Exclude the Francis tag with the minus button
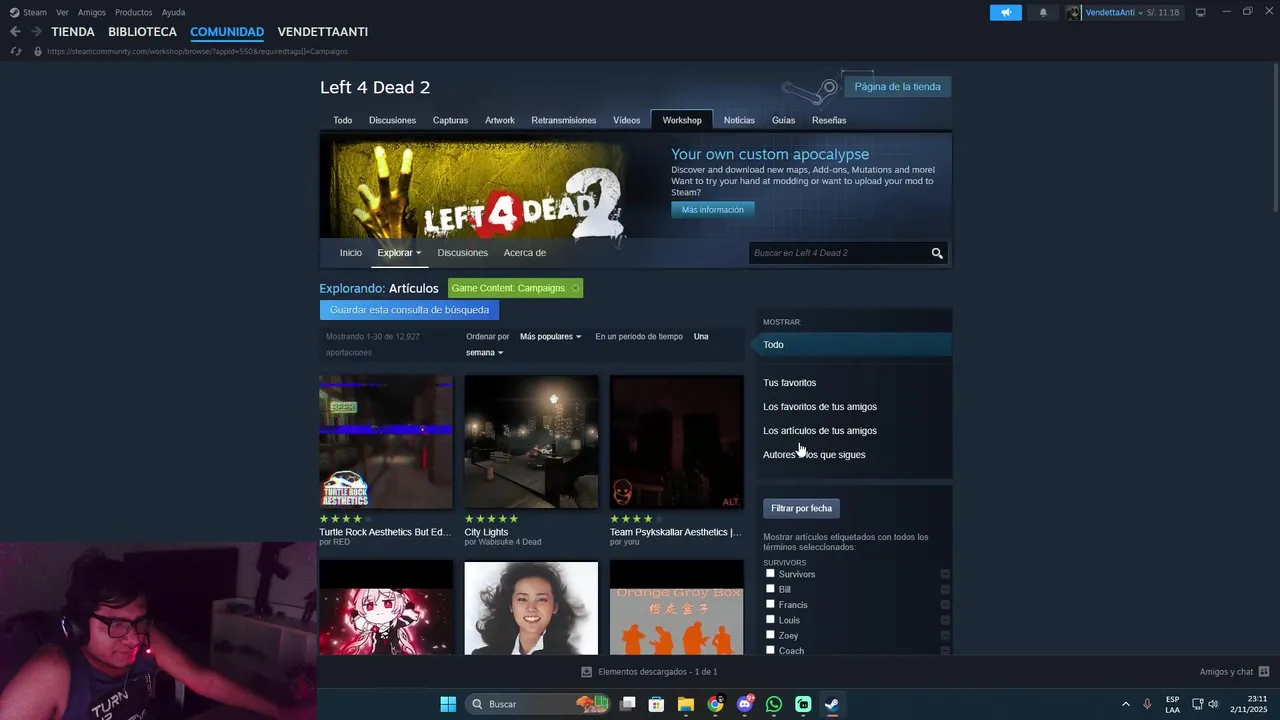The image size is (1280, 720). 945,605
